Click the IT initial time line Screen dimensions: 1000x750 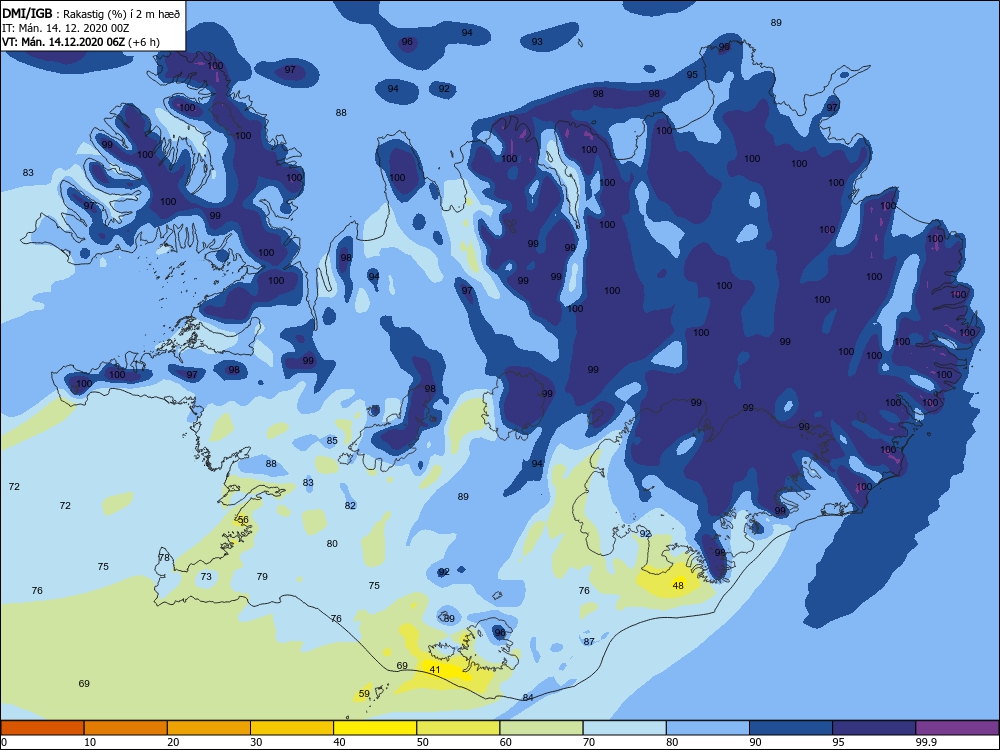pyautogui.click(x=66, y=28)
